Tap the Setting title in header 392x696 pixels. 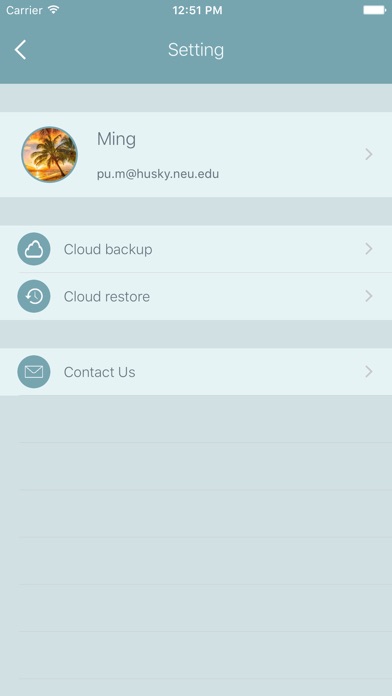[196, 50]
